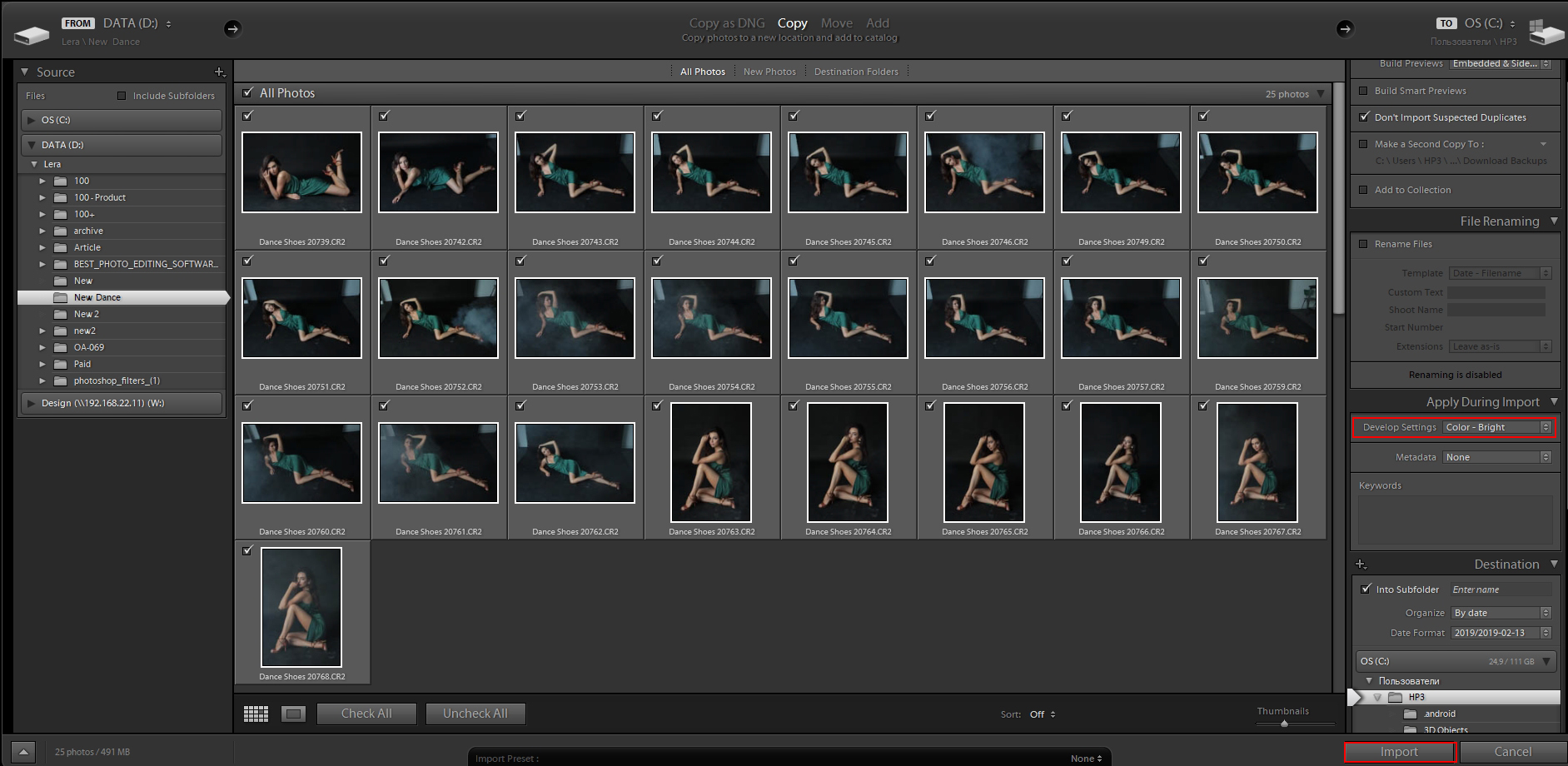The image size is (1568, 766).
Task: Click the Check All button
Action: point(366,714)
